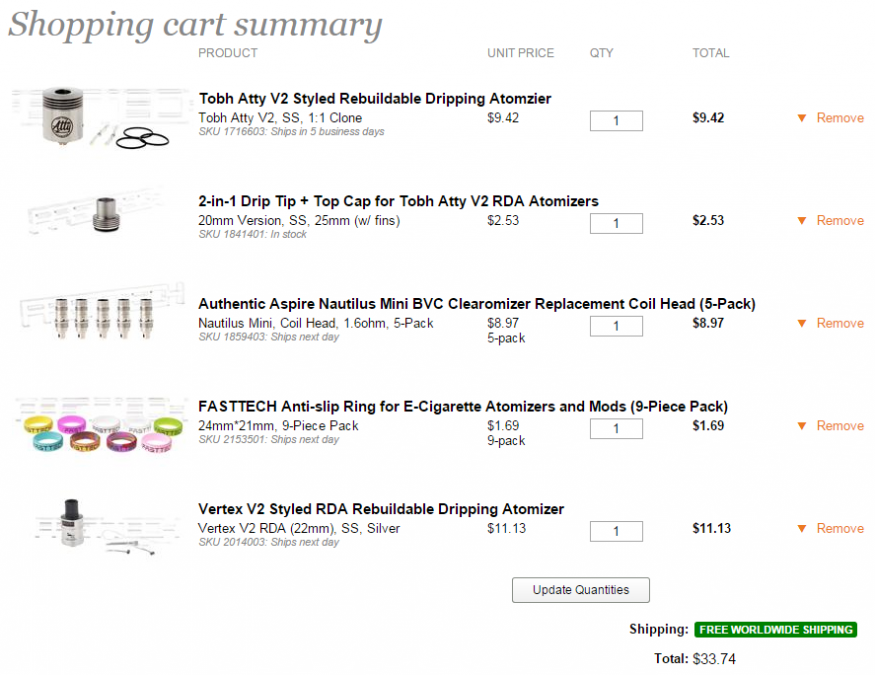The width and height of the screenshot is (875, 675).
Task: Remove the 2-in-1 Drip Tip from cart
Action: pyautogui.click(x=839, y=221)
